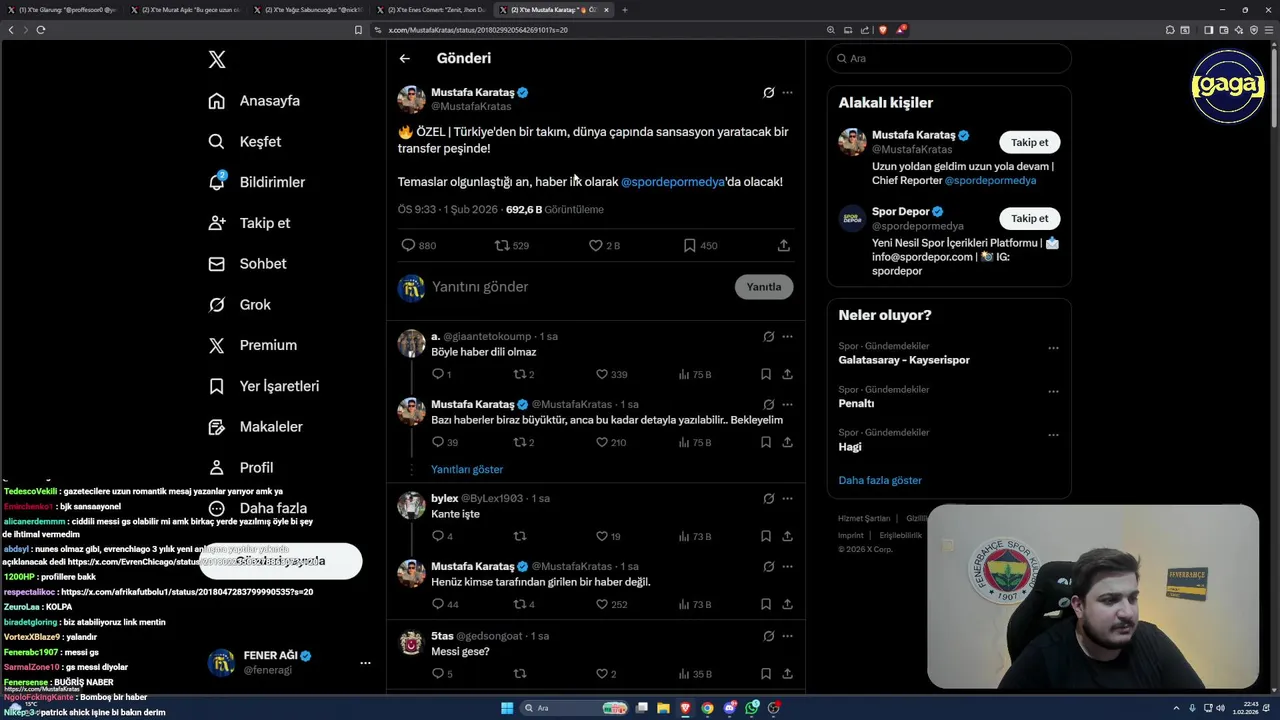Open Grok from sidebar

pyautogui.click(x=239, y=305)
